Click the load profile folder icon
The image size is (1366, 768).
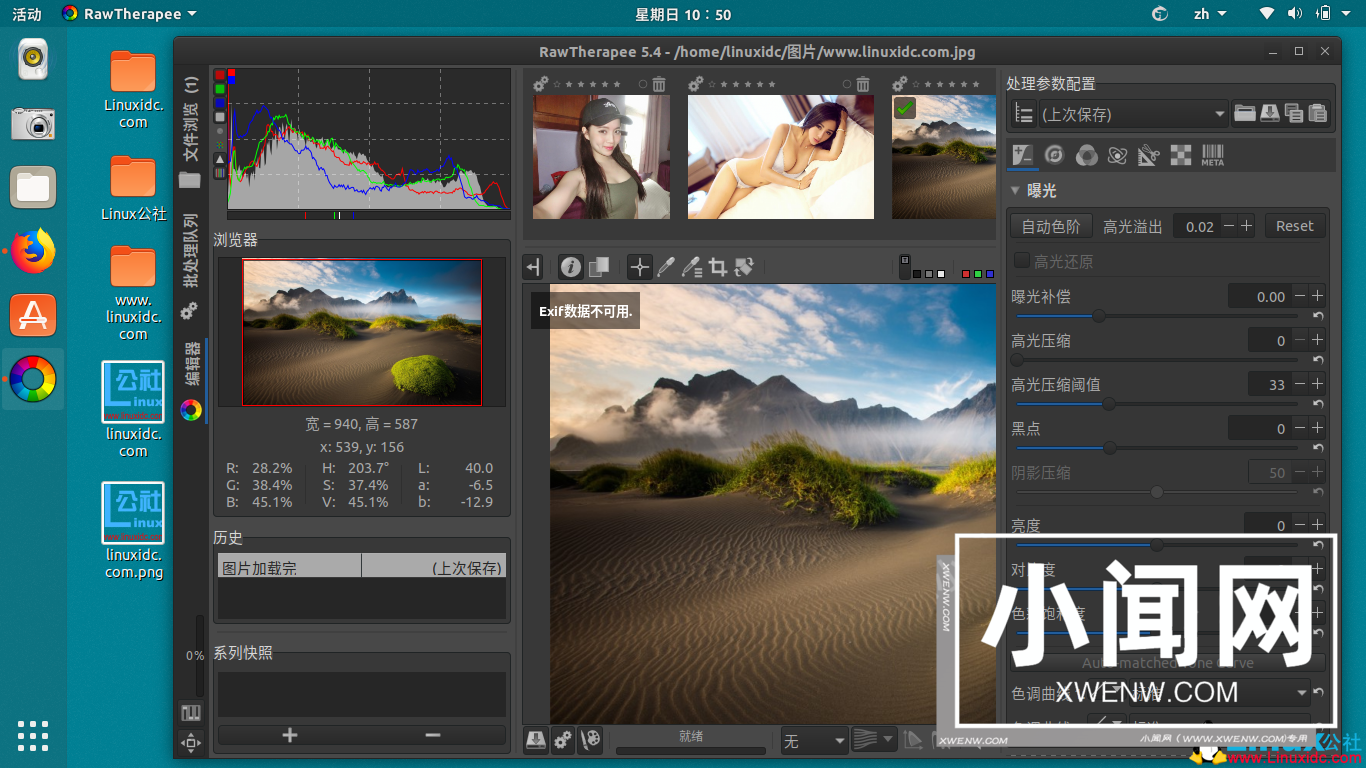coord(1244,113)
